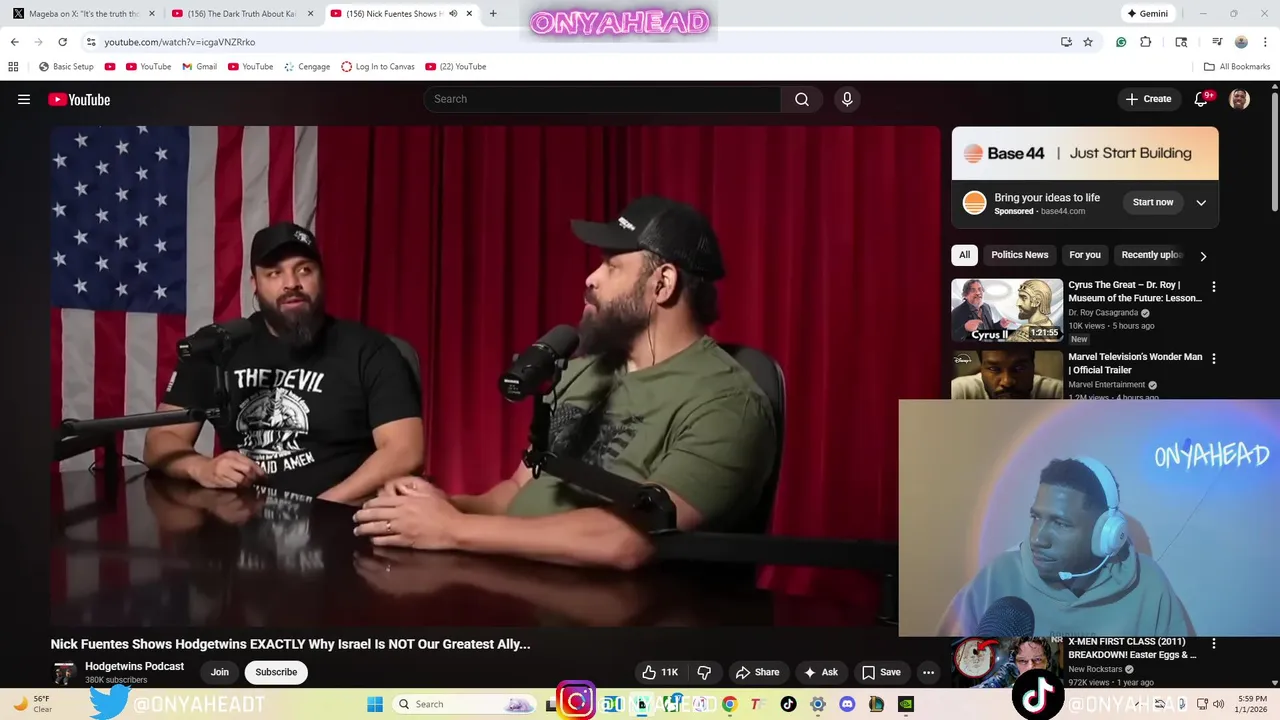Open options for Cyrus The Great video
The image size is (1280, 720).
pyautogui.click(x=1214, y=286)
